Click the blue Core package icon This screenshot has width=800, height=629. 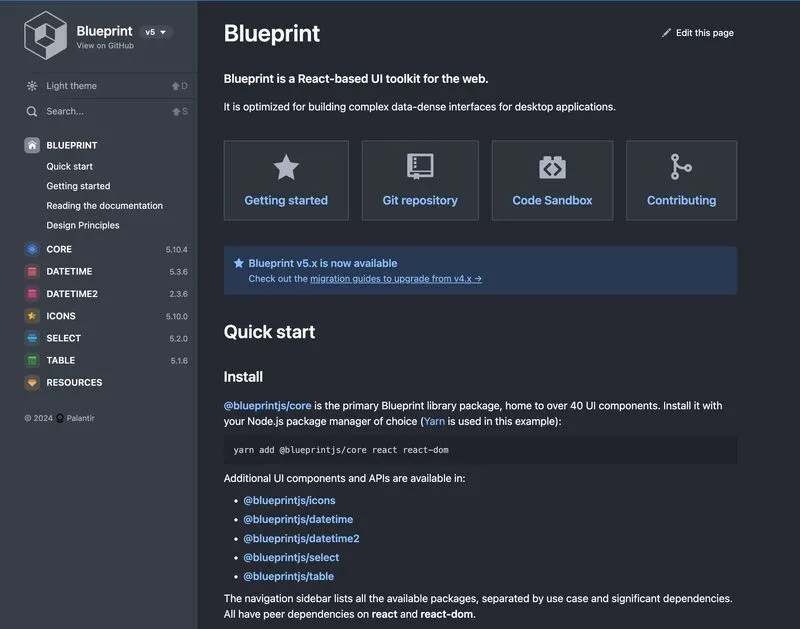(32, 249)
